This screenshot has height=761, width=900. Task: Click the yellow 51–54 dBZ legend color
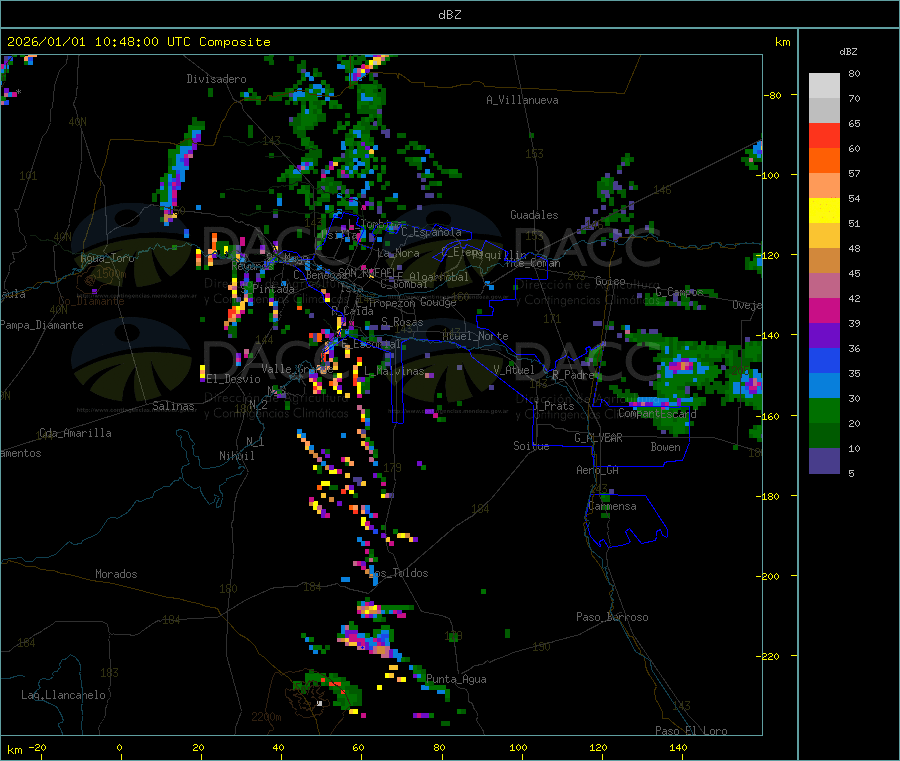tap(824, 211)
